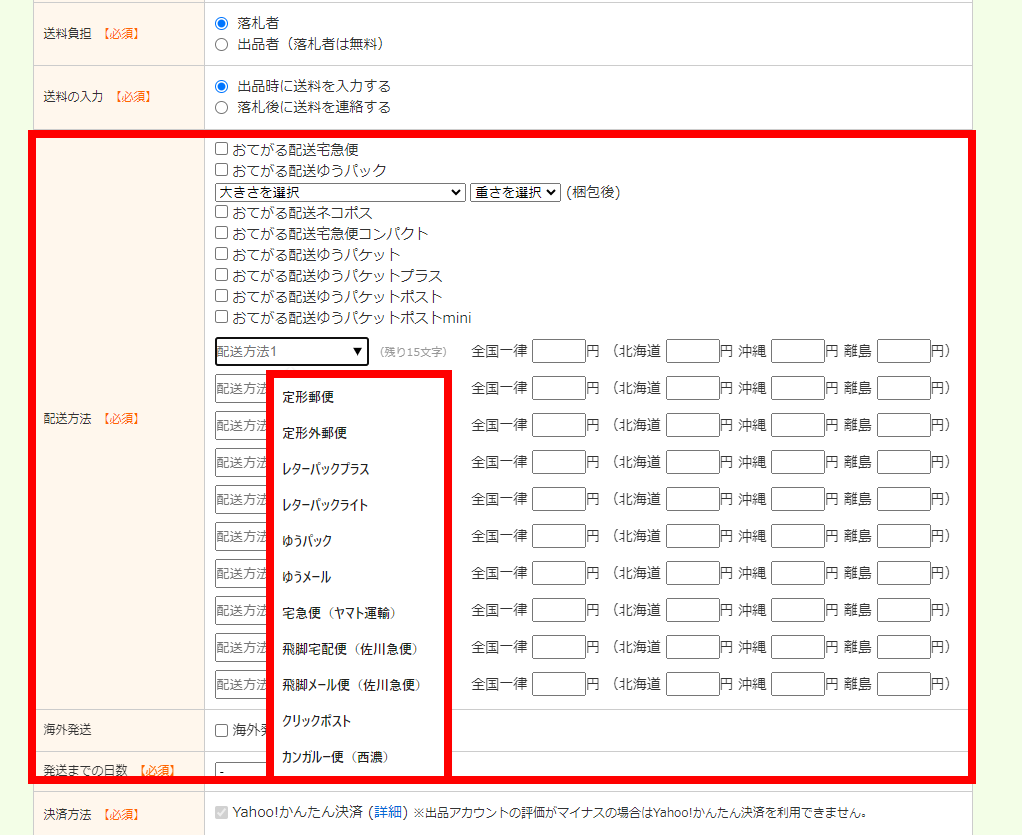
Task: Open the 重さを選択 dropdown
Action: click(515, 192)
